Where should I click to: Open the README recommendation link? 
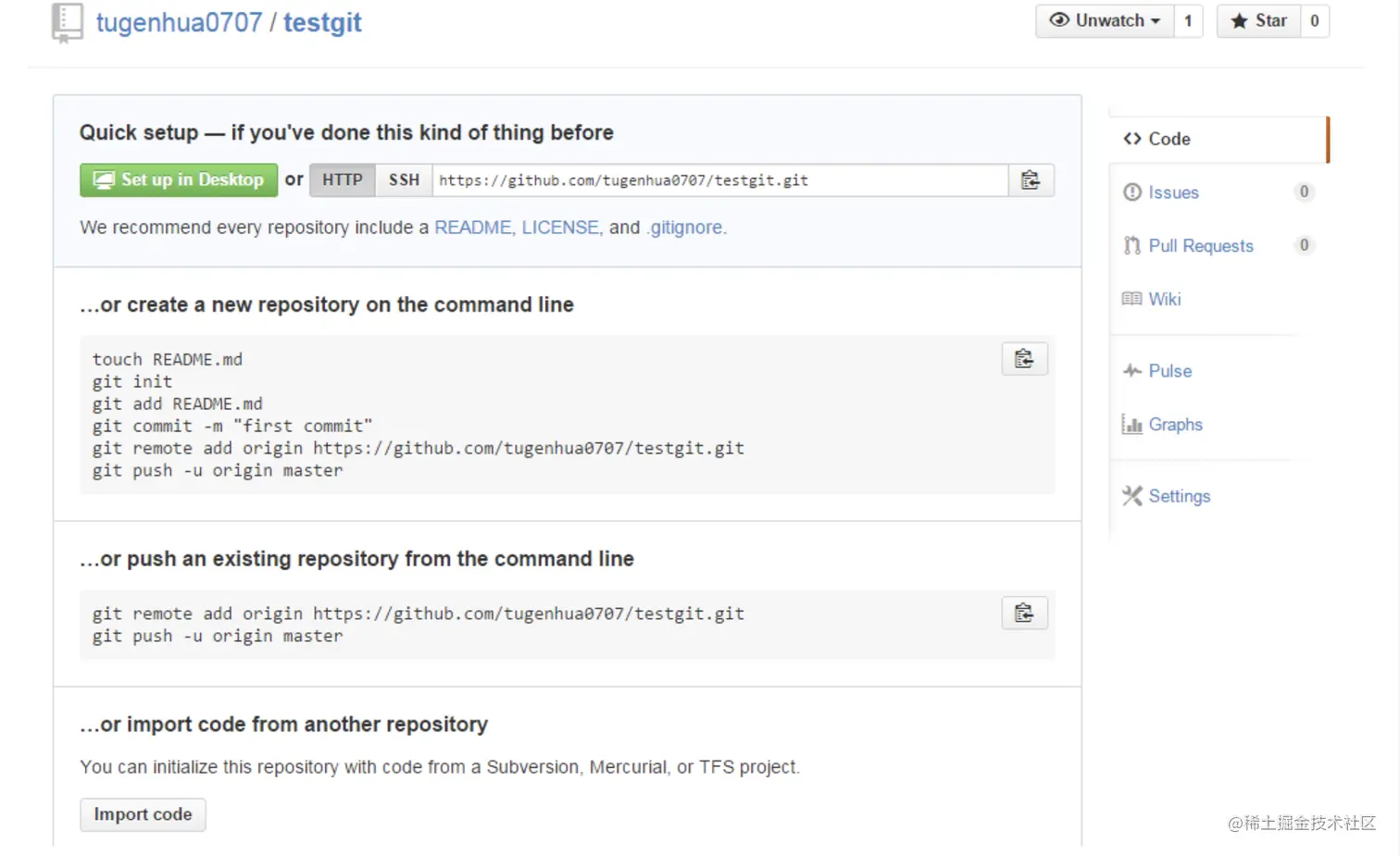tap(472, 228)
